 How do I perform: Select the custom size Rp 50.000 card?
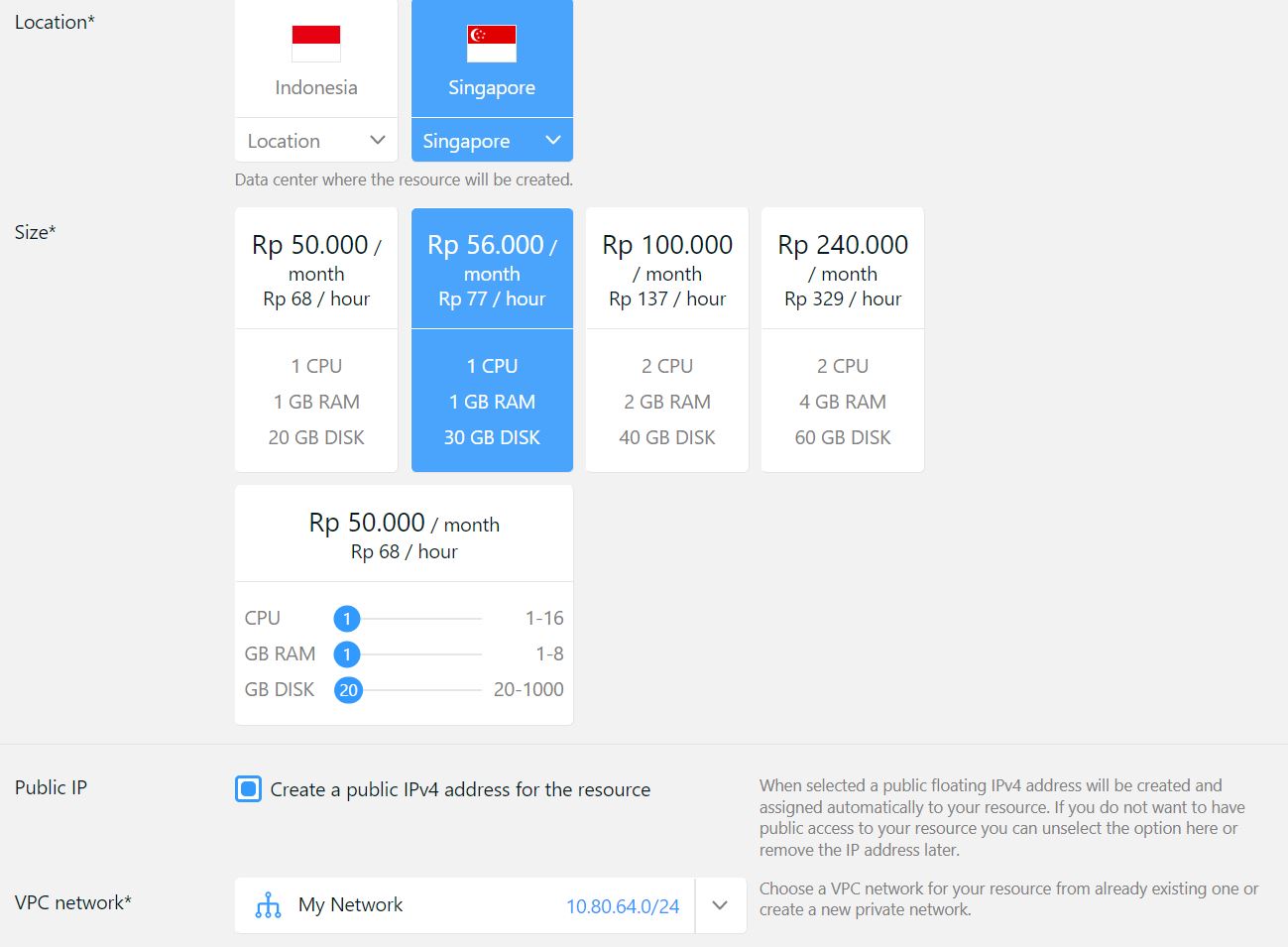point(403,533)
